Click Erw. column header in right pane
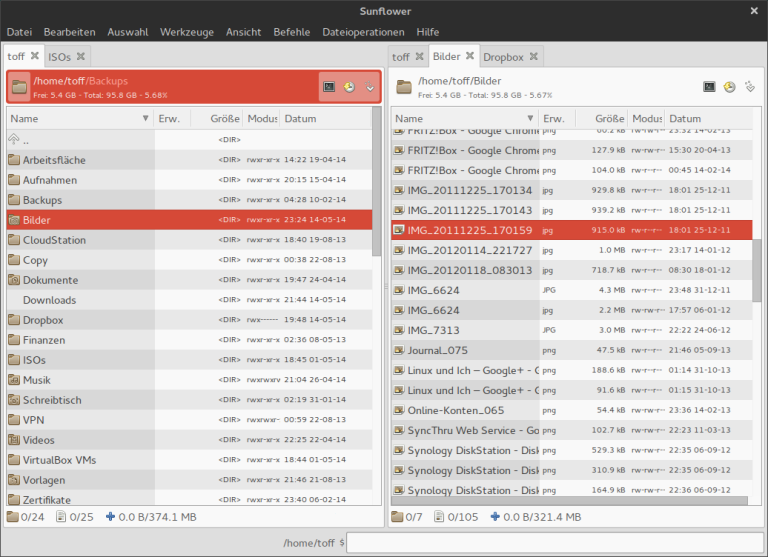Viewport: 768px width, 557px height. pyautogui.click(x=557, y=119)
